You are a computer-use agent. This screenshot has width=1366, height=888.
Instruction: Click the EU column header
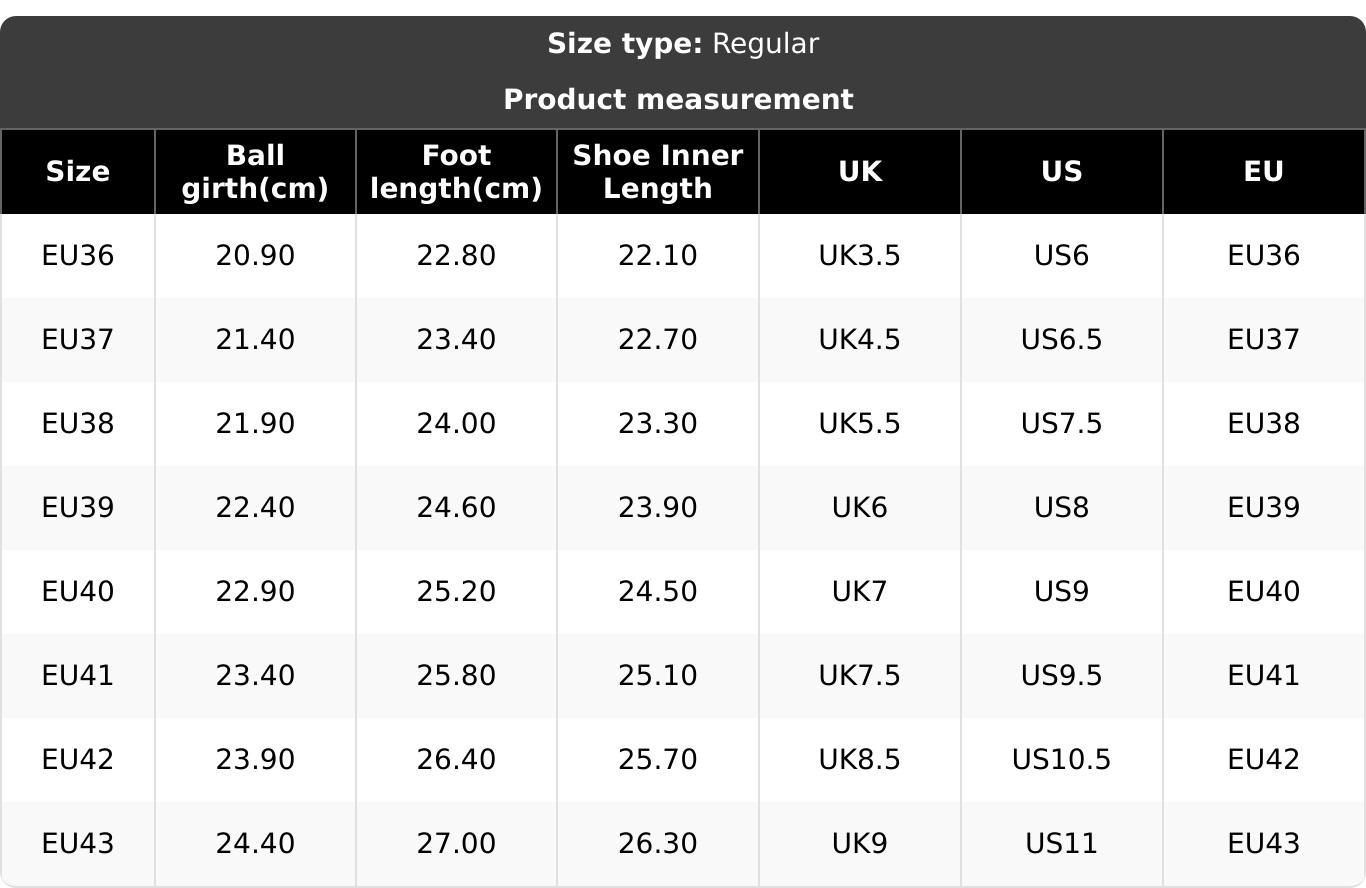coord(1263,172)
